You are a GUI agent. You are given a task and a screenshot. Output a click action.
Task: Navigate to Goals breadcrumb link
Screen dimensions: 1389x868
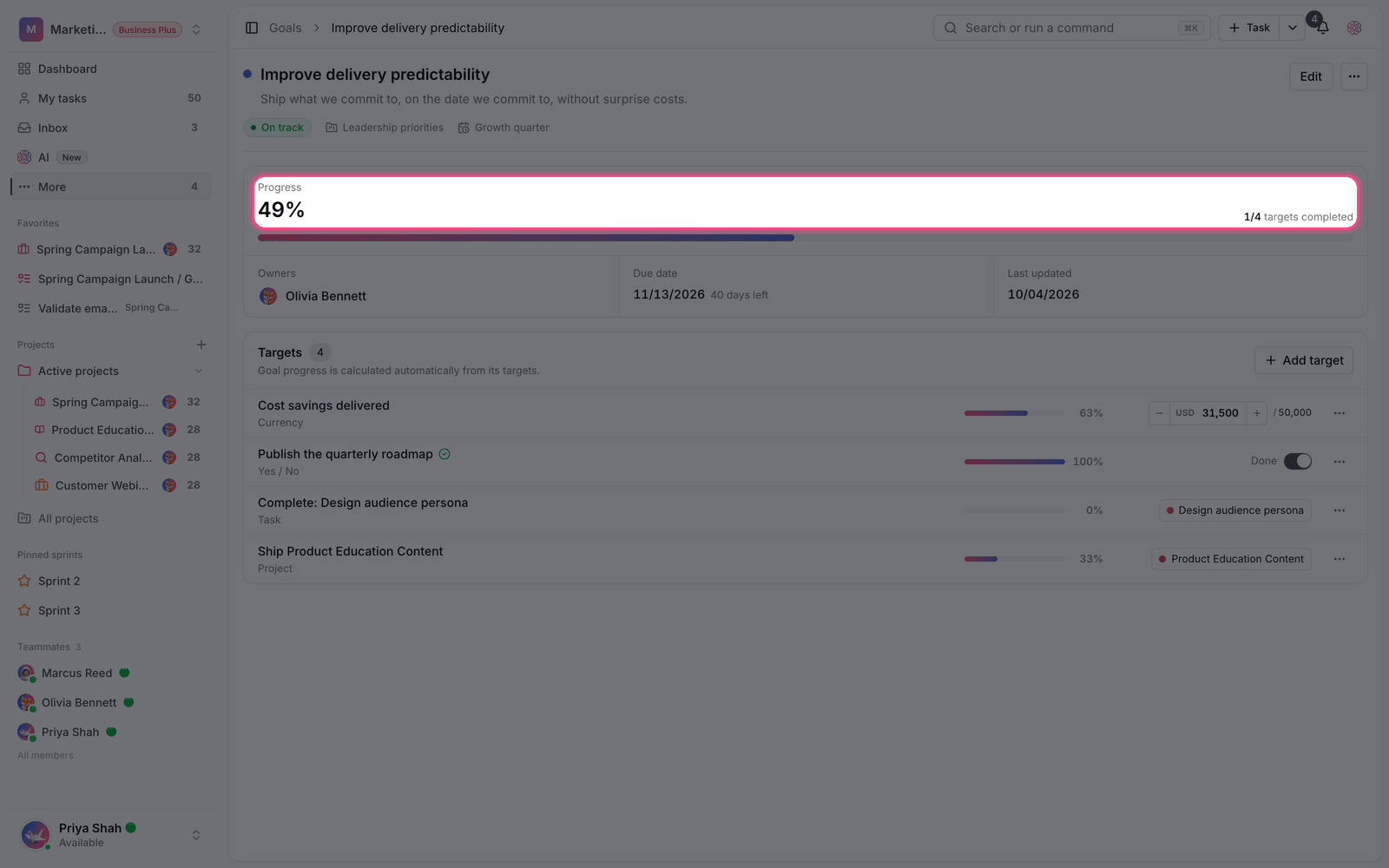click(x=286, y=28)
